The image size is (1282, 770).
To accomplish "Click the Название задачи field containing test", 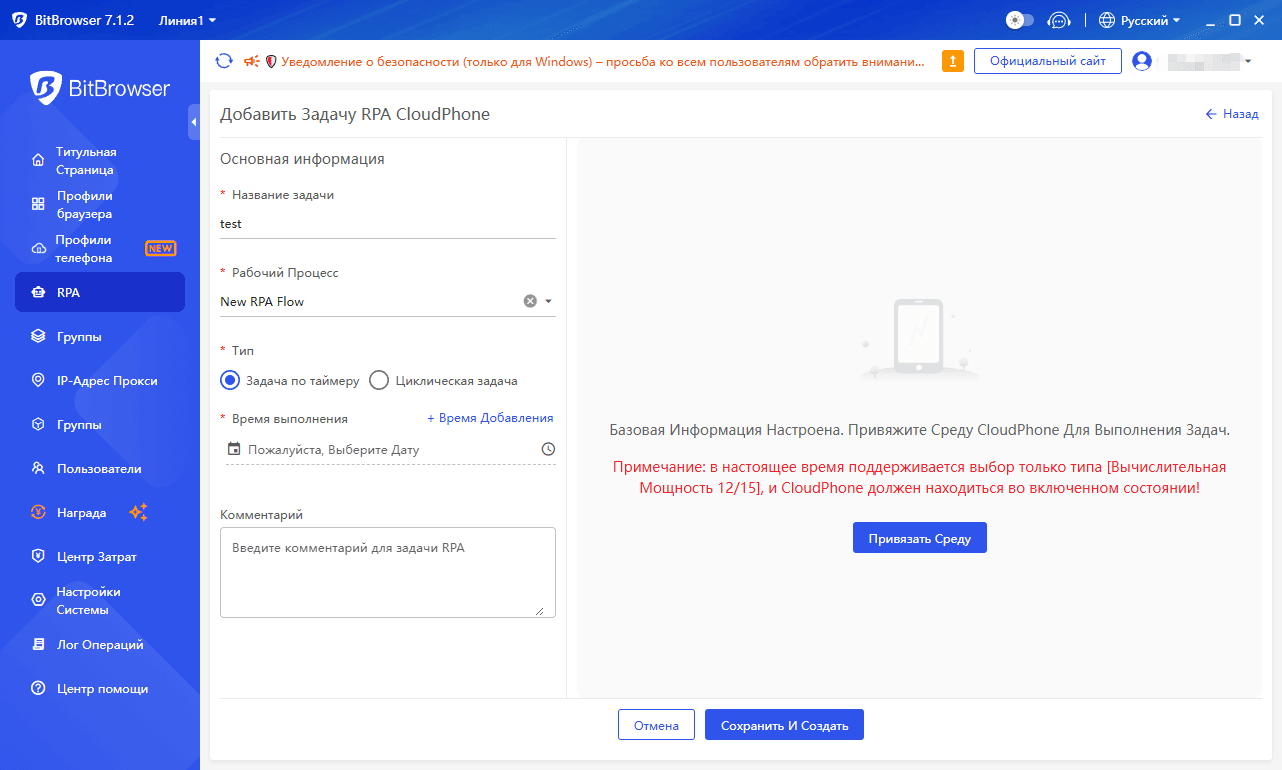I will [388, 224].
